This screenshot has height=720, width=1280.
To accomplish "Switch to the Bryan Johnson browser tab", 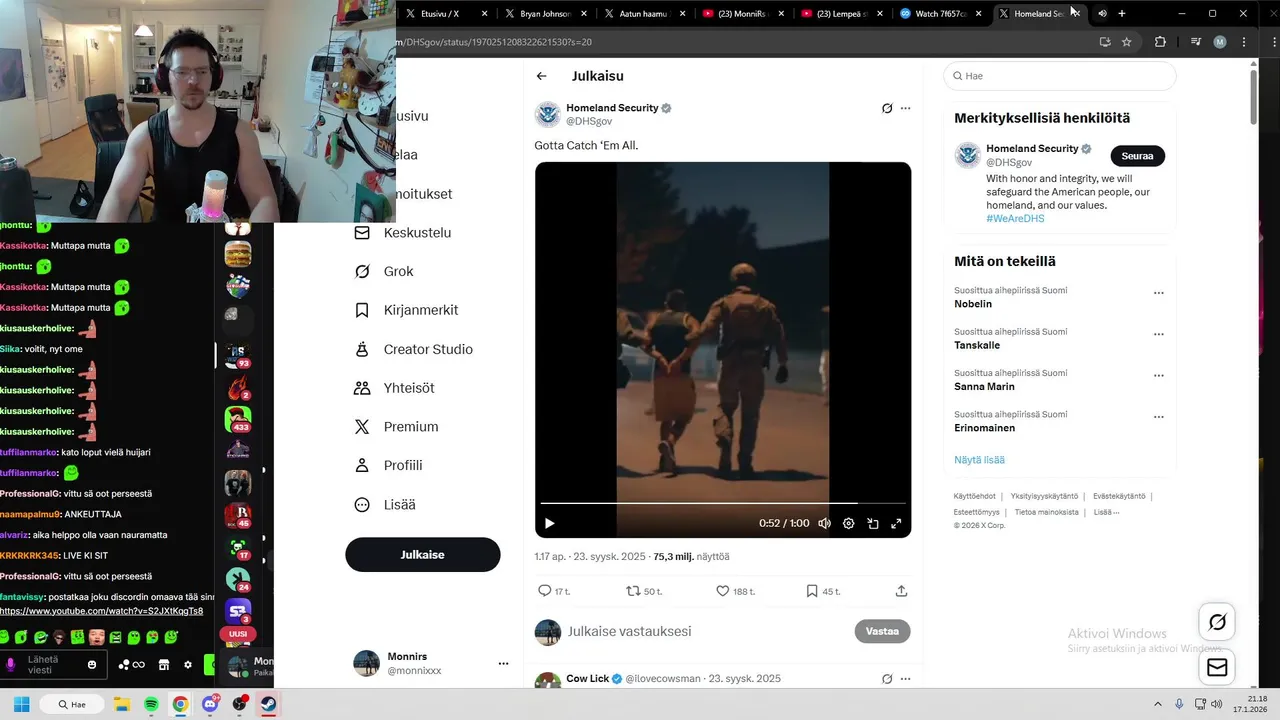I will (x=545, y=14).
